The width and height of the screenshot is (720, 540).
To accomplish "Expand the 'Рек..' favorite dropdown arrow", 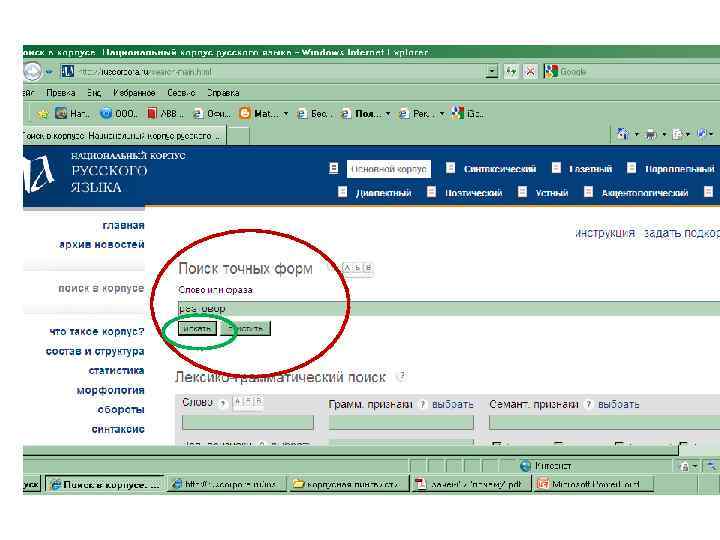I will tap(442, 114).
